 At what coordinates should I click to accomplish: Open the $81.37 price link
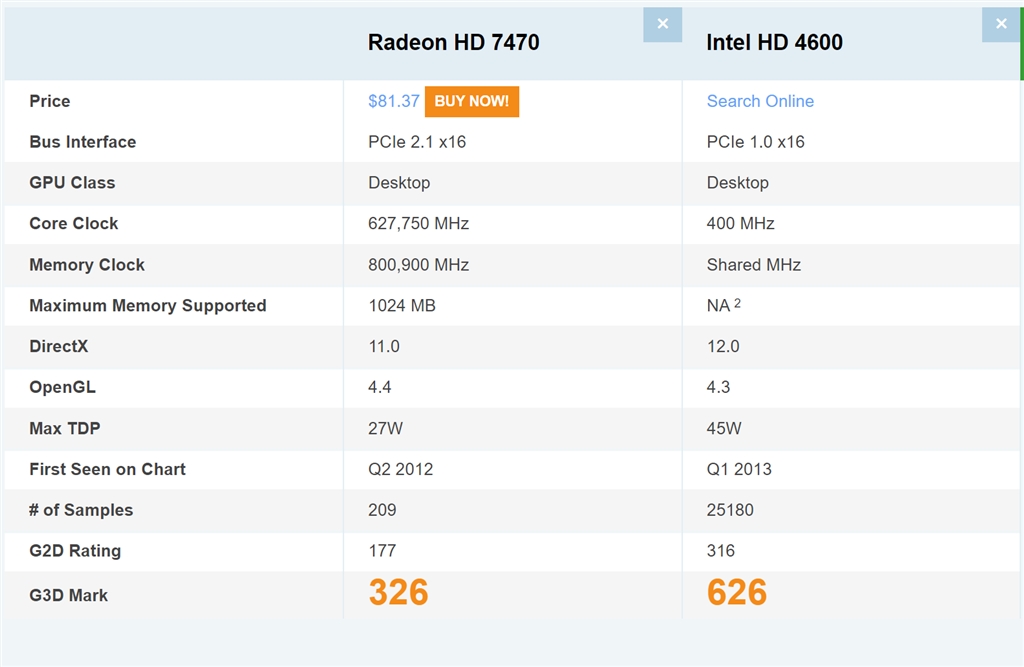coord(394,101)
